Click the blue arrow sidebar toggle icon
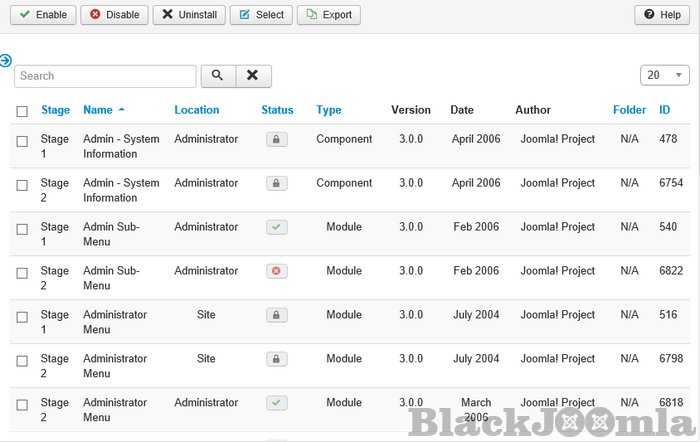 [x=6, y=60]
